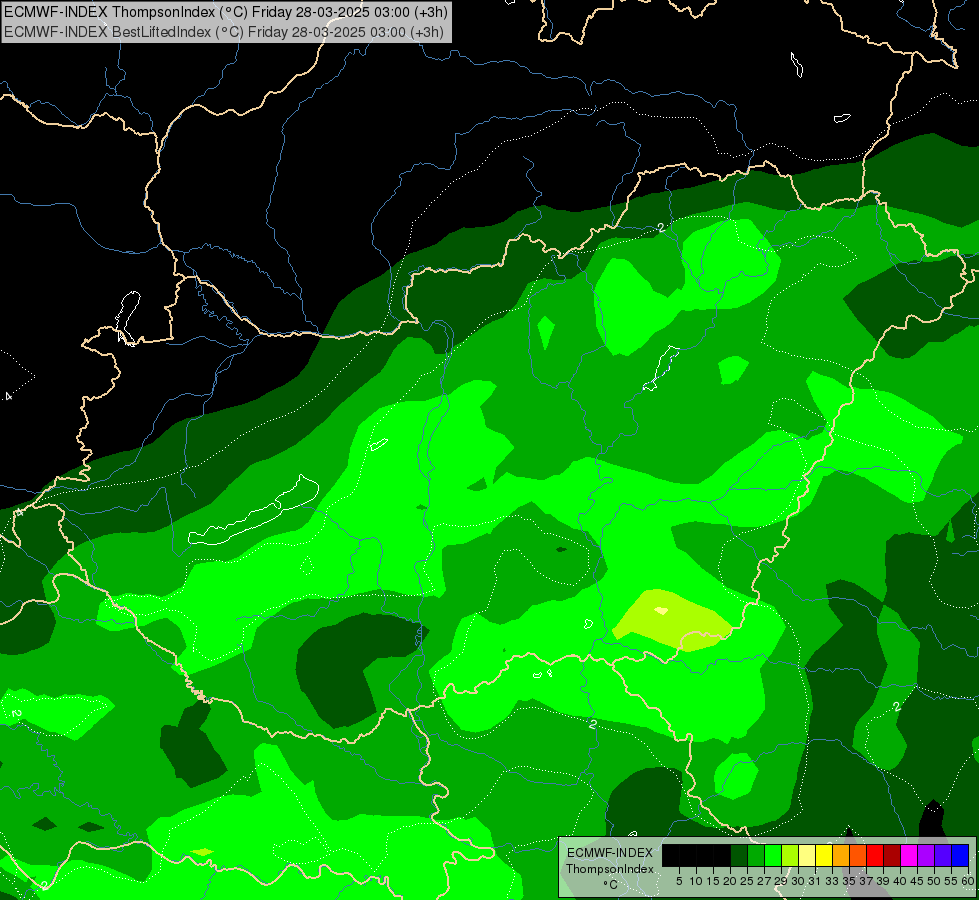979x900 pixels.
Task: Click the legend tick label '40'
Action: tap(900, 881)
